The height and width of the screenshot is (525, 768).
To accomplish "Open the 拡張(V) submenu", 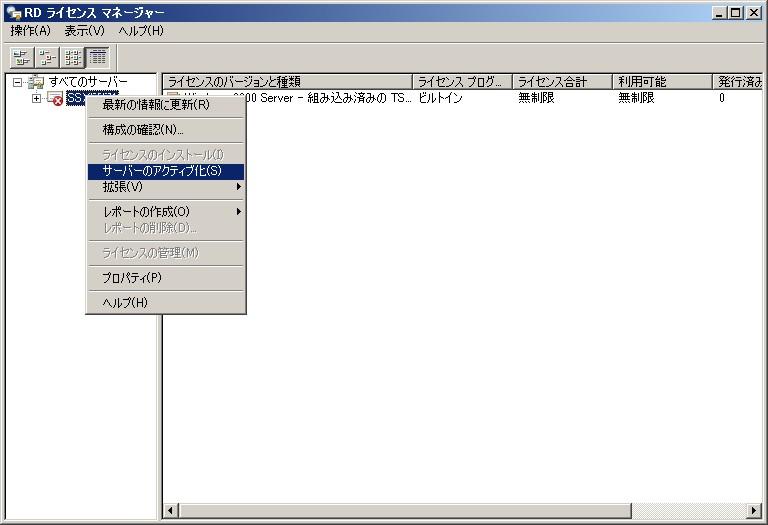I will (165, 187).
